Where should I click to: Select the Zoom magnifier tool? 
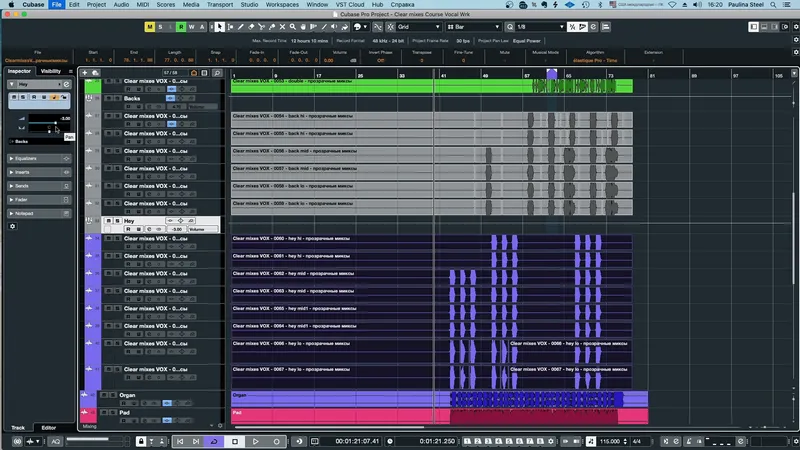pyautogui.click(x=292, y=27)
